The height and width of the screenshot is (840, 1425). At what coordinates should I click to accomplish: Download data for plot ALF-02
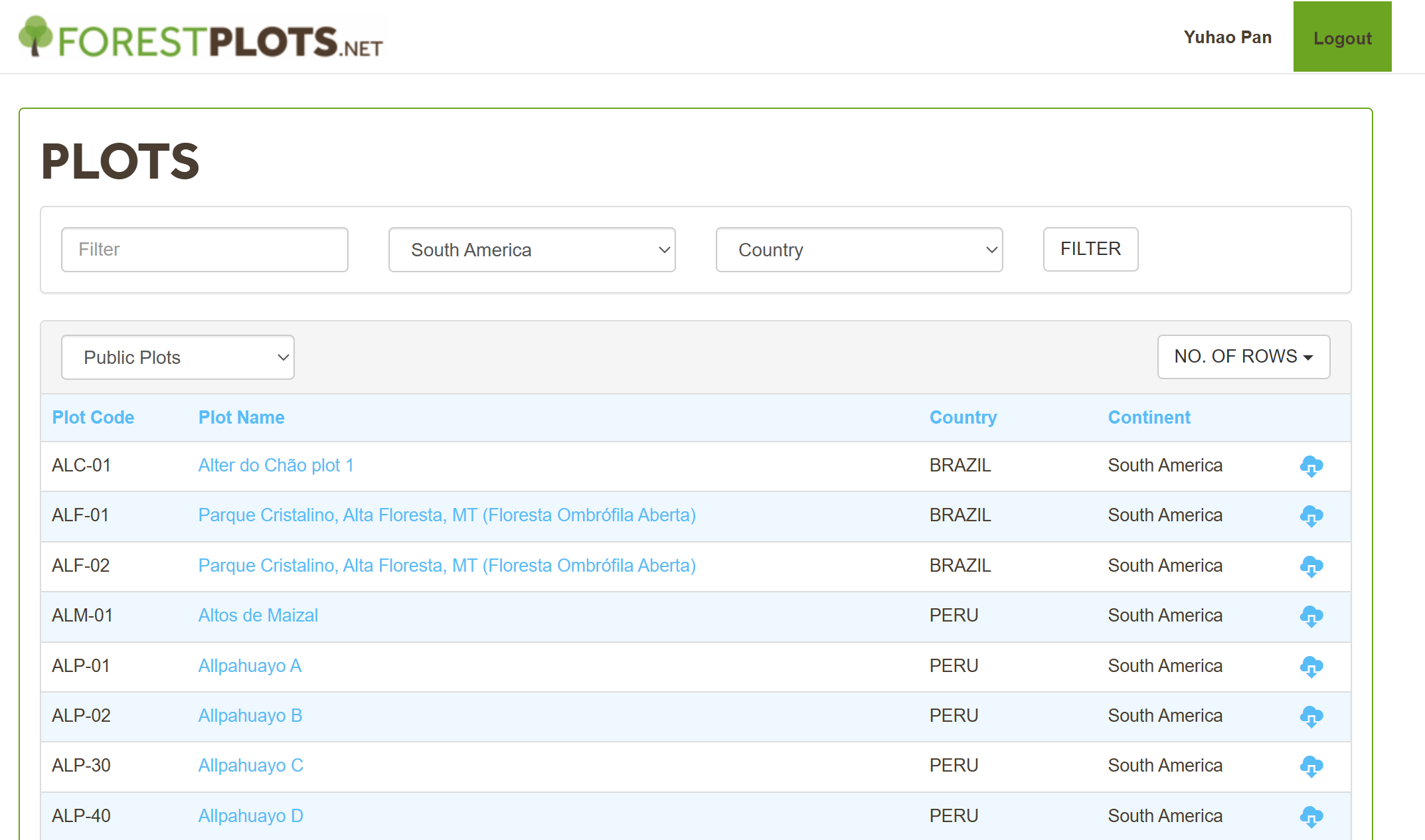tap(1311, 566)
